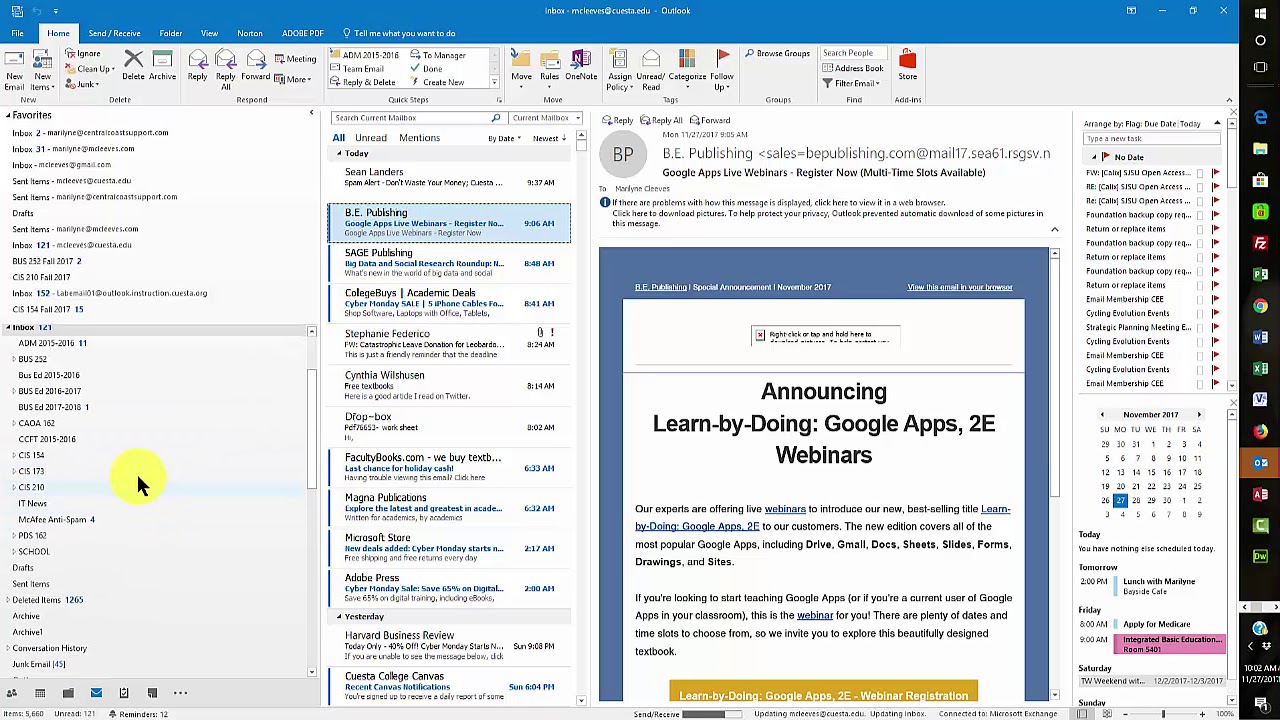Open the By Date sort dropdown

tap(503, 138)
